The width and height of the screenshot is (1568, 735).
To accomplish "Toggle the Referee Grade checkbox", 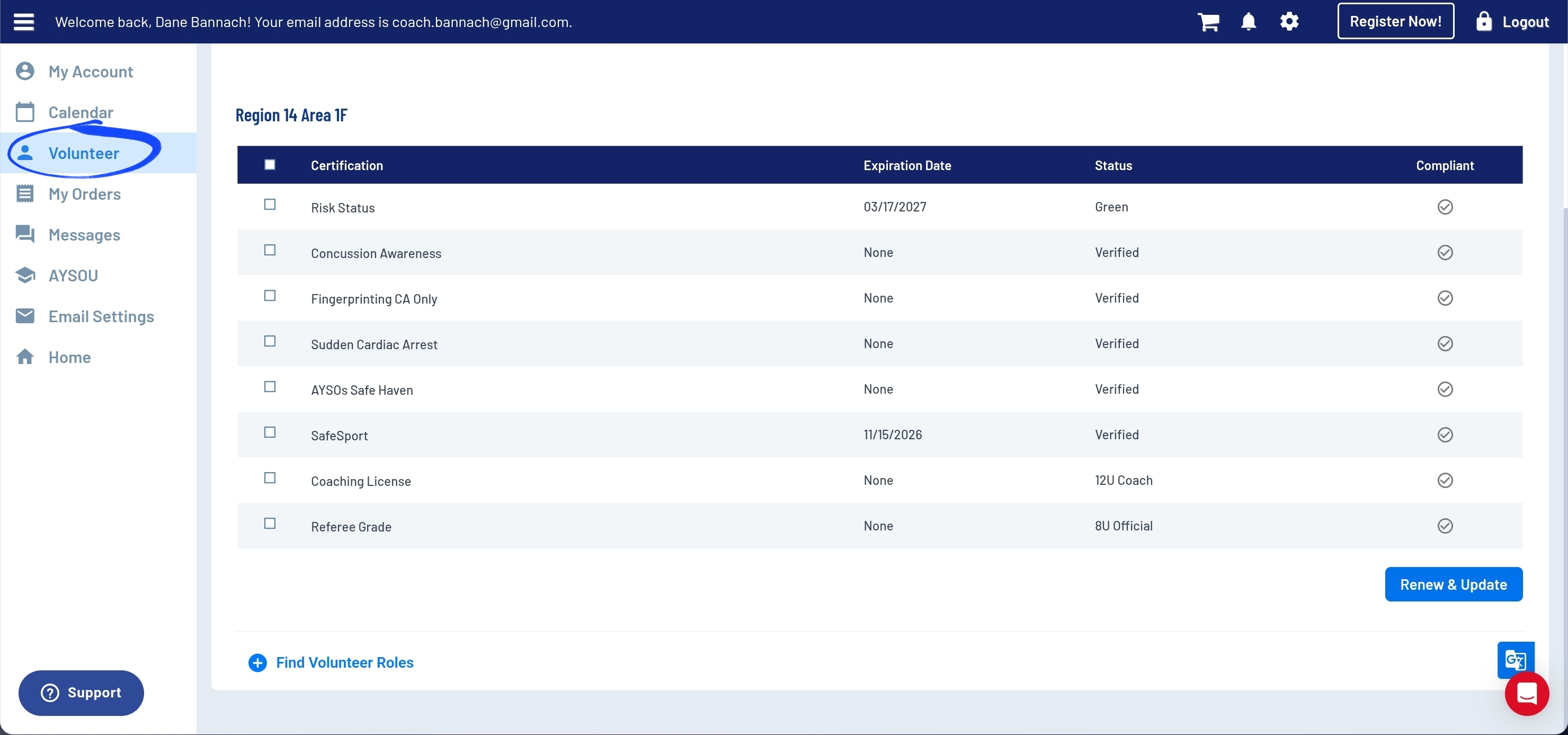I will tap(270, 524).
